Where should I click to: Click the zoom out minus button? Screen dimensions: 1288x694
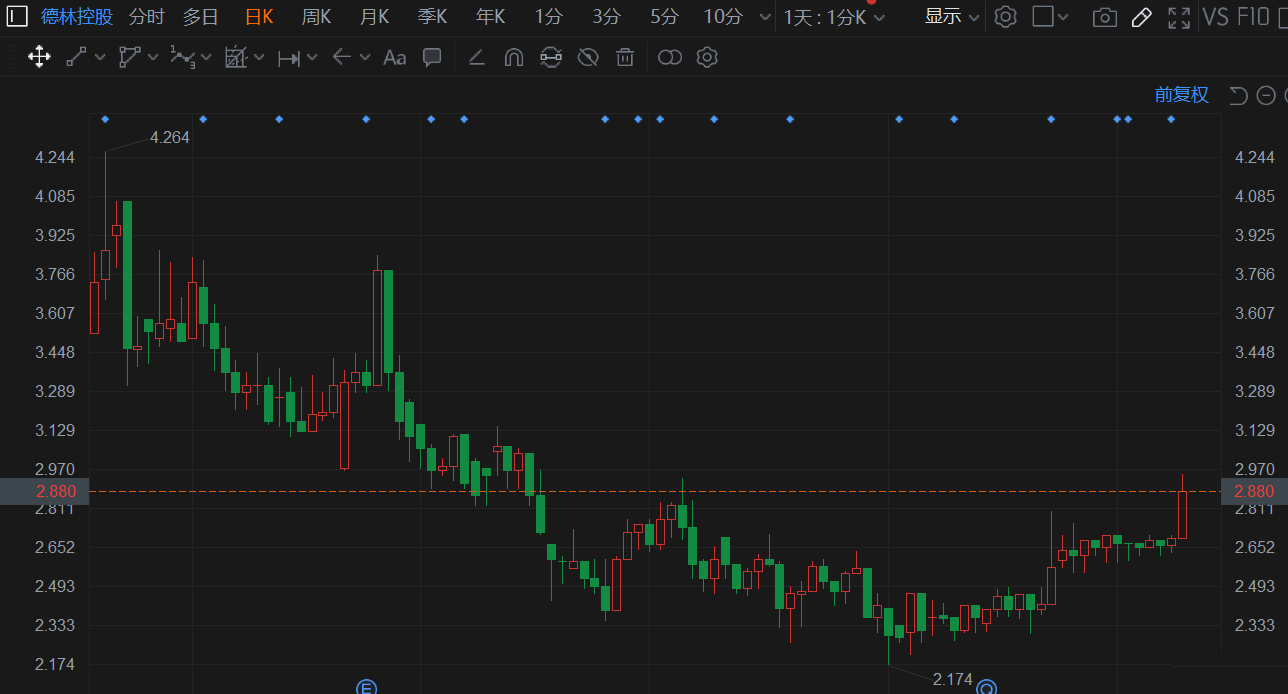(x=1266, y=95)
